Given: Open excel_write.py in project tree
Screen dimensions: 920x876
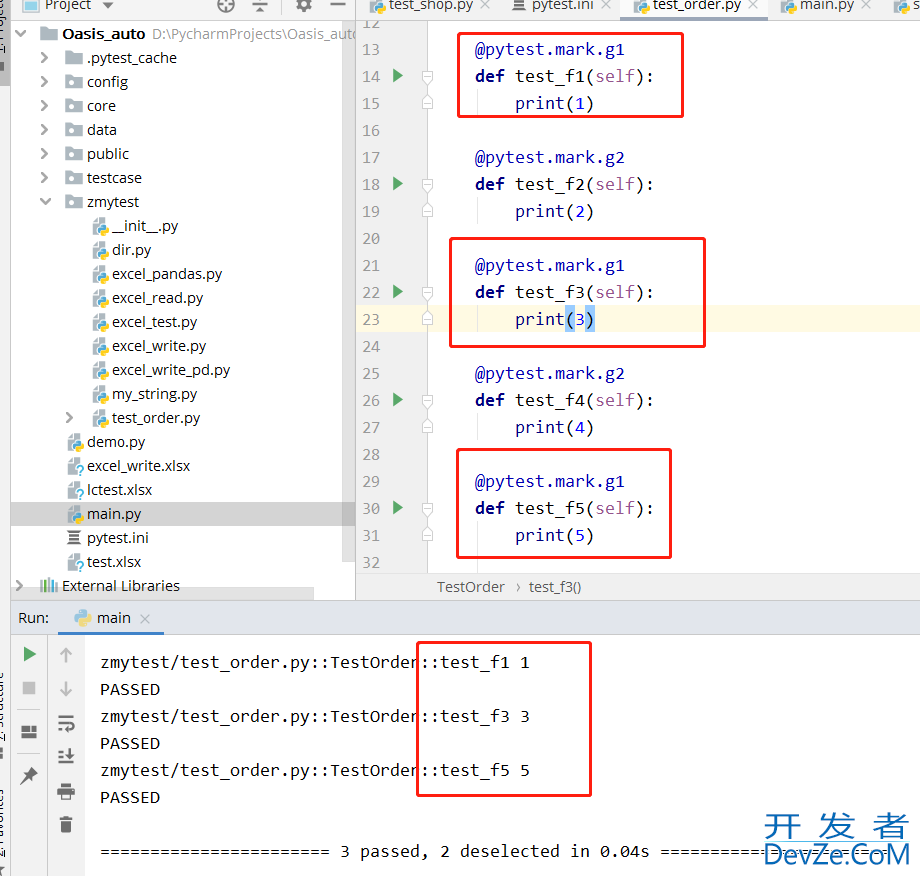Looking at the screenshot, I should click(159, 346).
